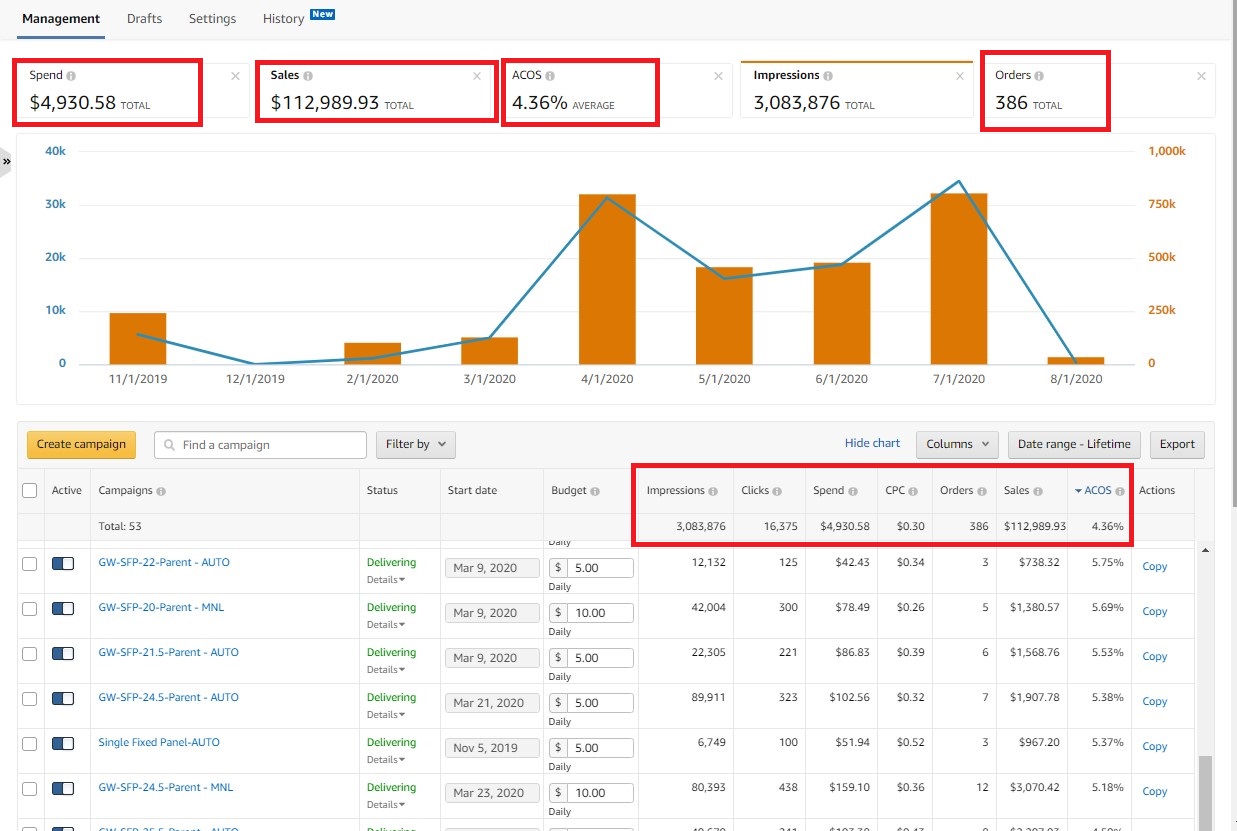Open the Single Fixed Panel-AUTO campaign link
The width and height of the screenshot is (1237, 831).
click(159, 742)
